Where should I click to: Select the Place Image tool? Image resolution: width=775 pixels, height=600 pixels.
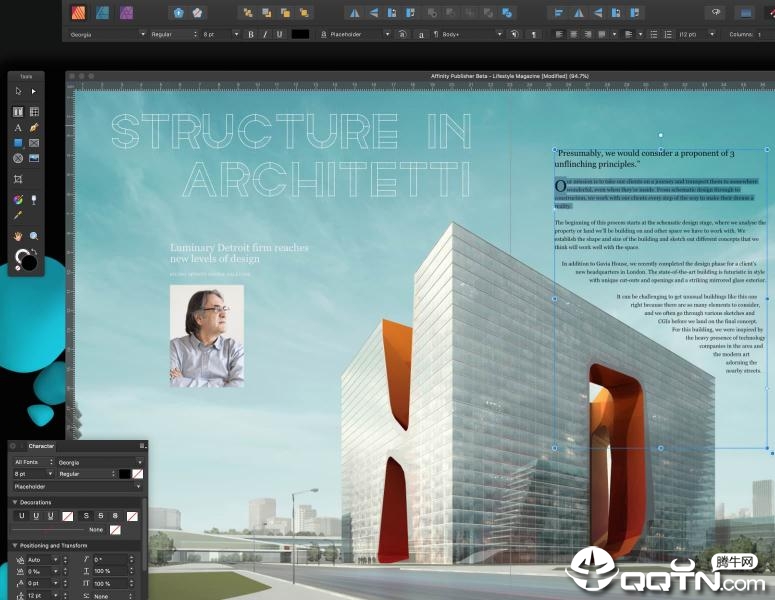coord(34,158)
